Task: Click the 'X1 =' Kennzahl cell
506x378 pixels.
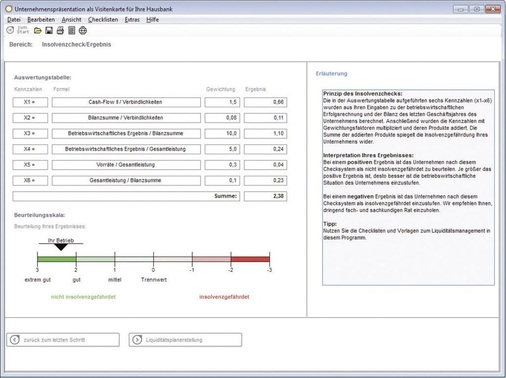Action: pos(30,102)
